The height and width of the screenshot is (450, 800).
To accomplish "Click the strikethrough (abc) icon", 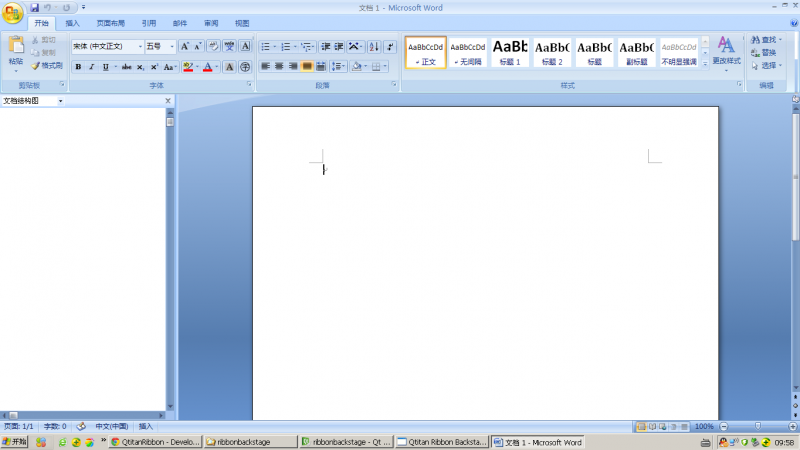I will pyautogui.click(x=126, y=67).
